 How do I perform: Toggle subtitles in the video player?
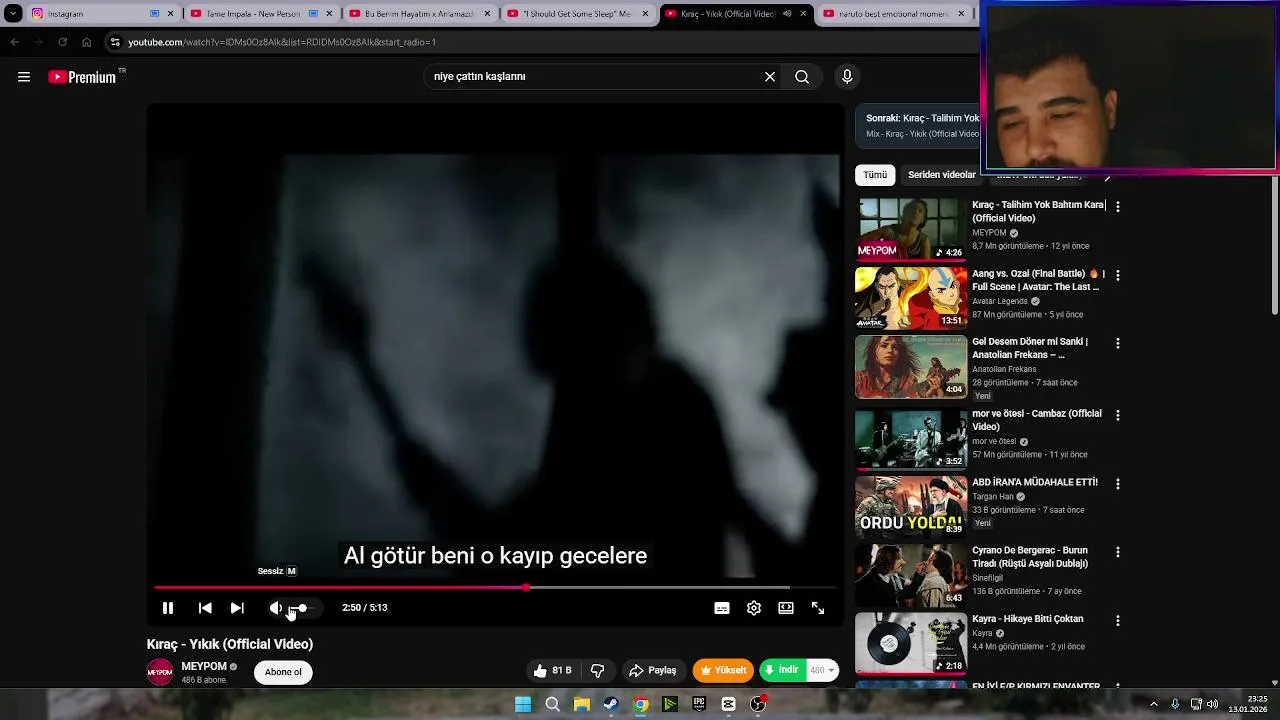tap(722, 608)
